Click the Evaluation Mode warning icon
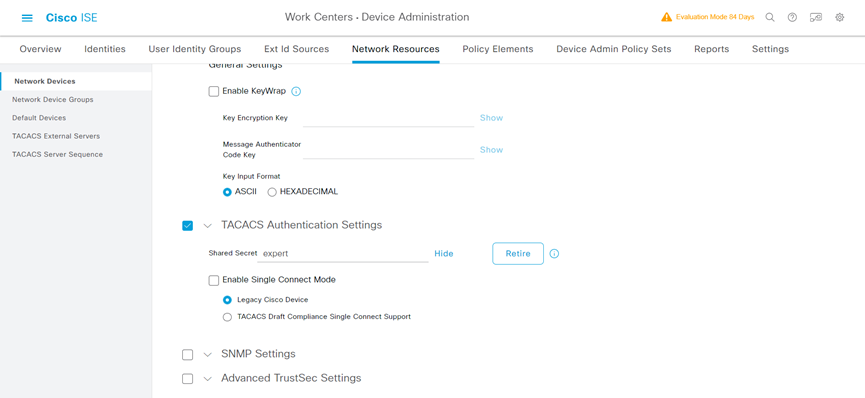Screen dimensions: 865x398 tap(666, 17)
